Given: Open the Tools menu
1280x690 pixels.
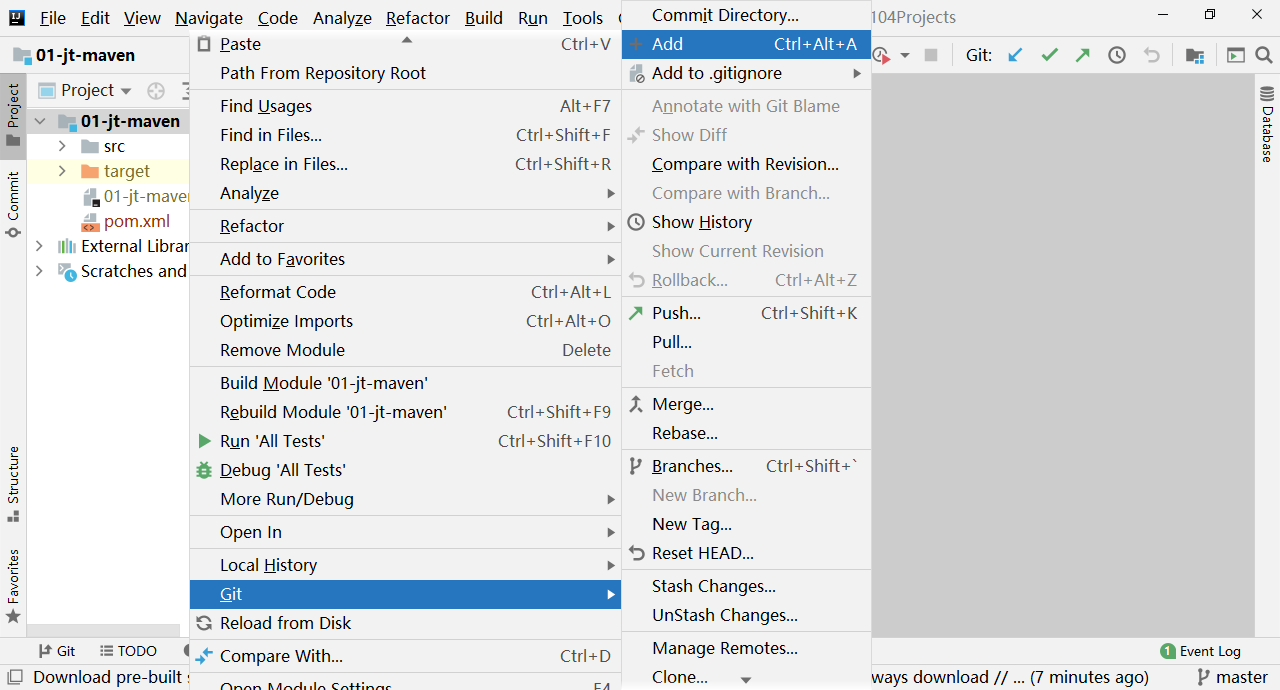Looking at the screenshot, I should point(582,18).
